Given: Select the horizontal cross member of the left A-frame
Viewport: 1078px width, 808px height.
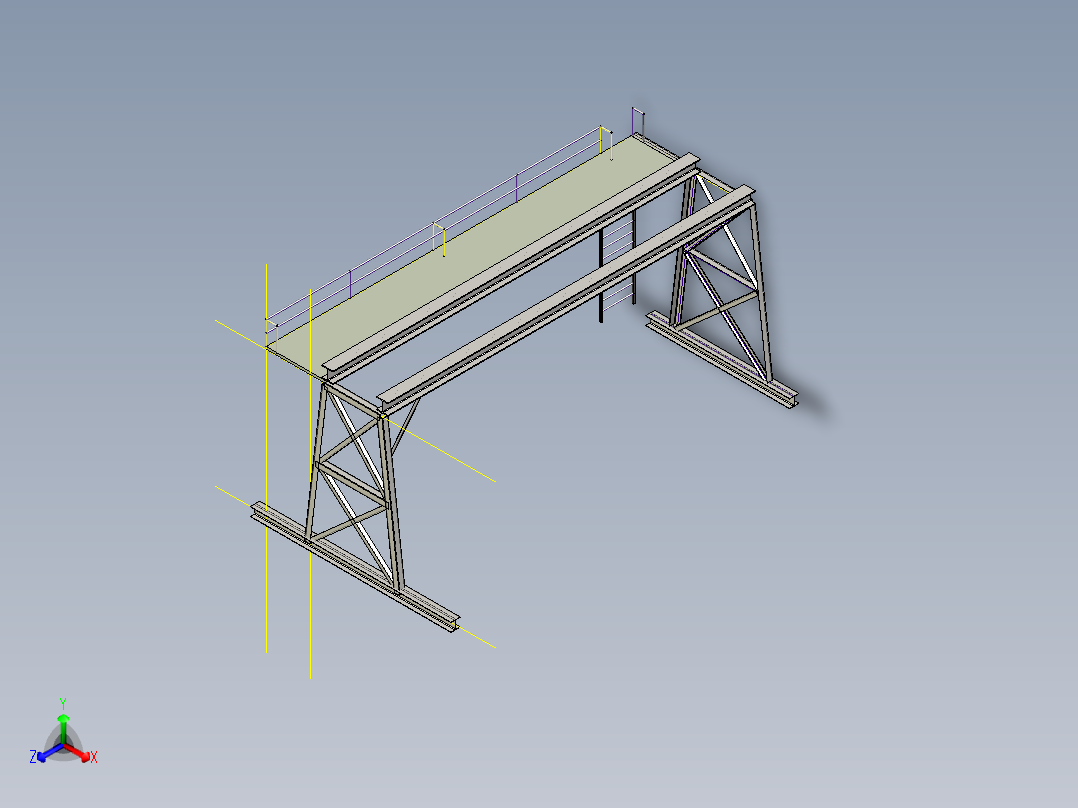Looking at the screenshot, I should 352,483.
